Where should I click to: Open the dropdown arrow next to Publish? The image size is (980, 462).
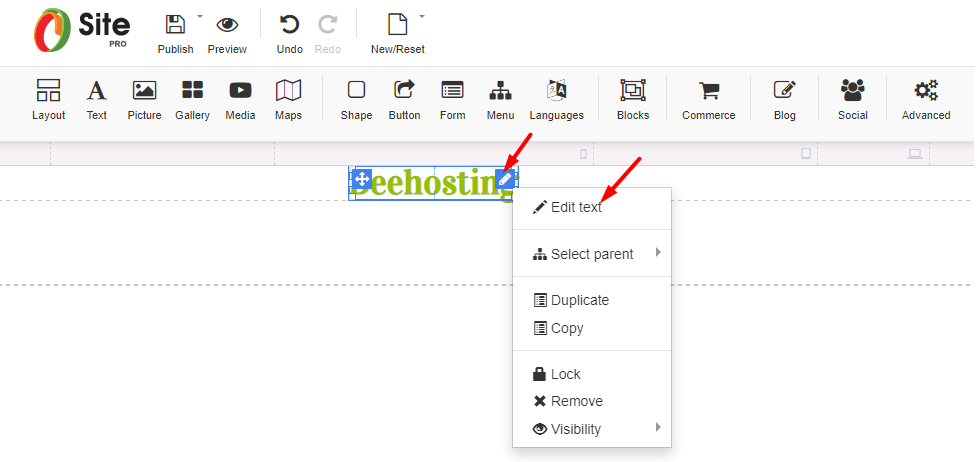[x=200, y=16]
